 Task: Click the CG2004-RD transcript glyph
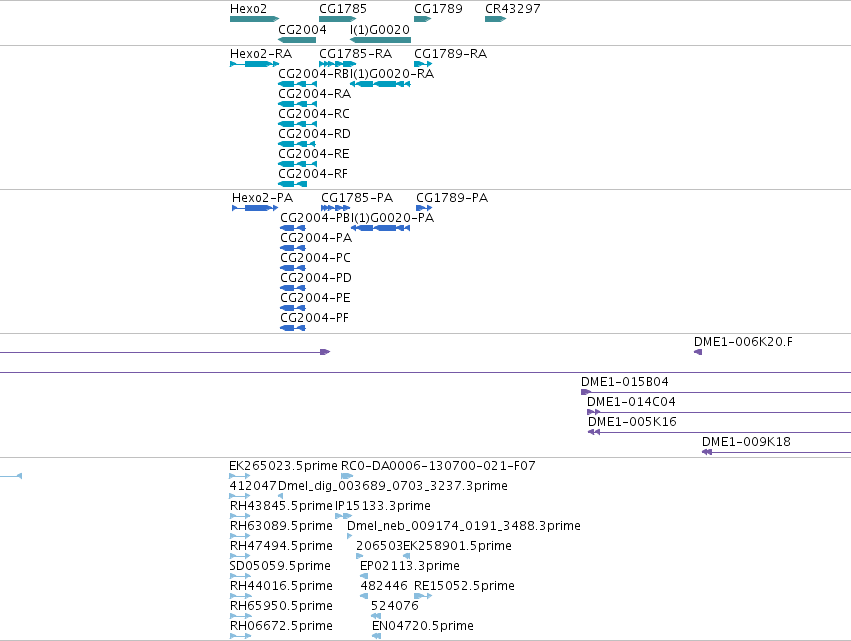297,144
